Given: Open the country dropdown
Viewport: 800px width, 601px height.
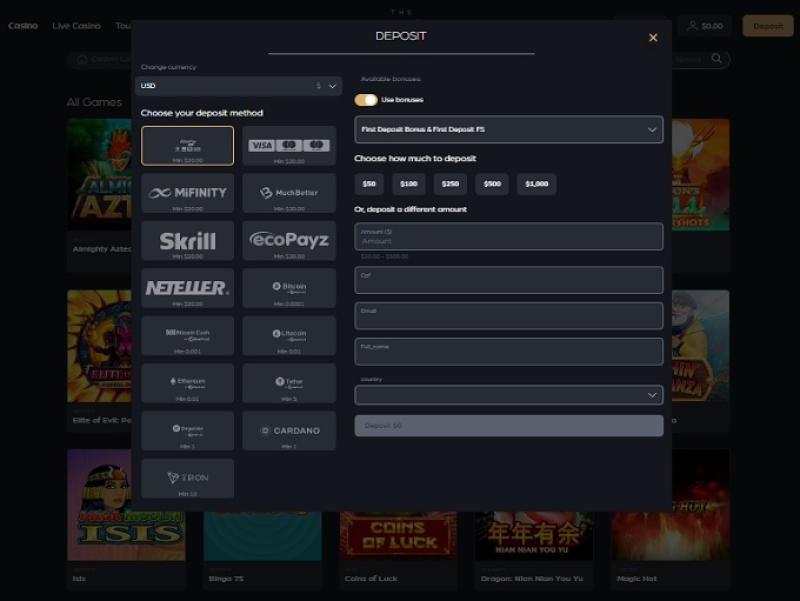Looking at the screenshot, I should click(x=508, y=395).
